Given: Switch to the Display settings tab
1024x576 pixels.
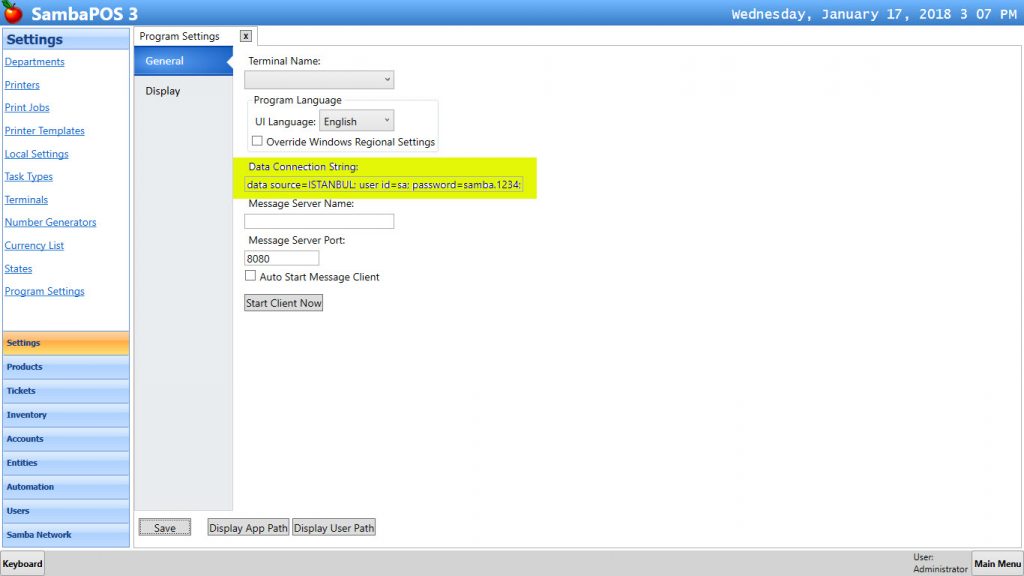Looking at the screenshot, I should [184, 91].
